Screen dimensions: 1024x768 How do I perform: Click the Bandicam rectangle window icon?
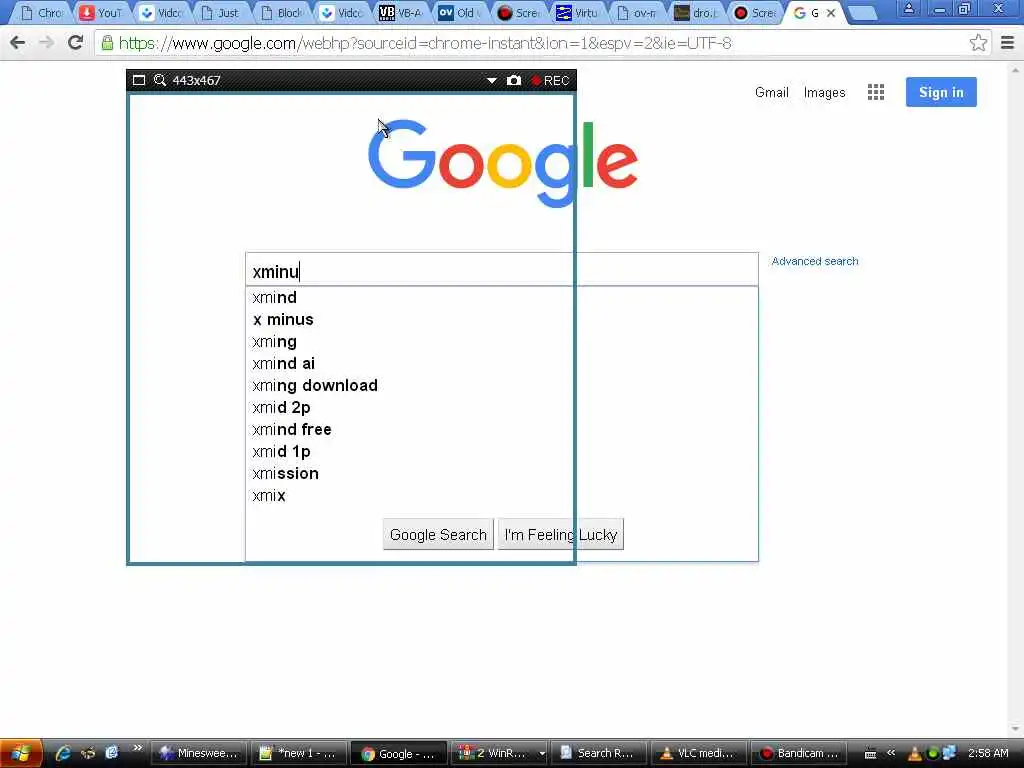(138, 80)
